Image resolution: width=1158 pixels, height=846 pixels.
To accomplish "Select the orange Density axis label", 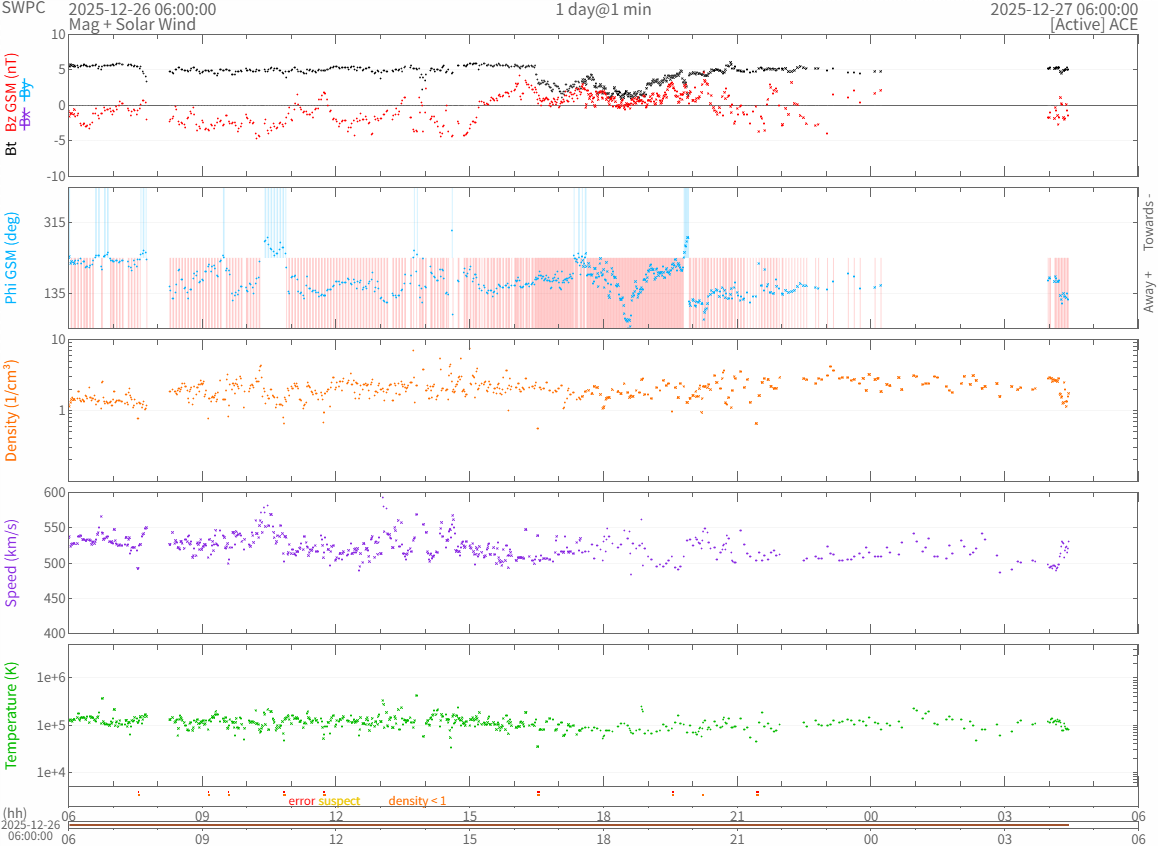I will [x=11, y=411].
